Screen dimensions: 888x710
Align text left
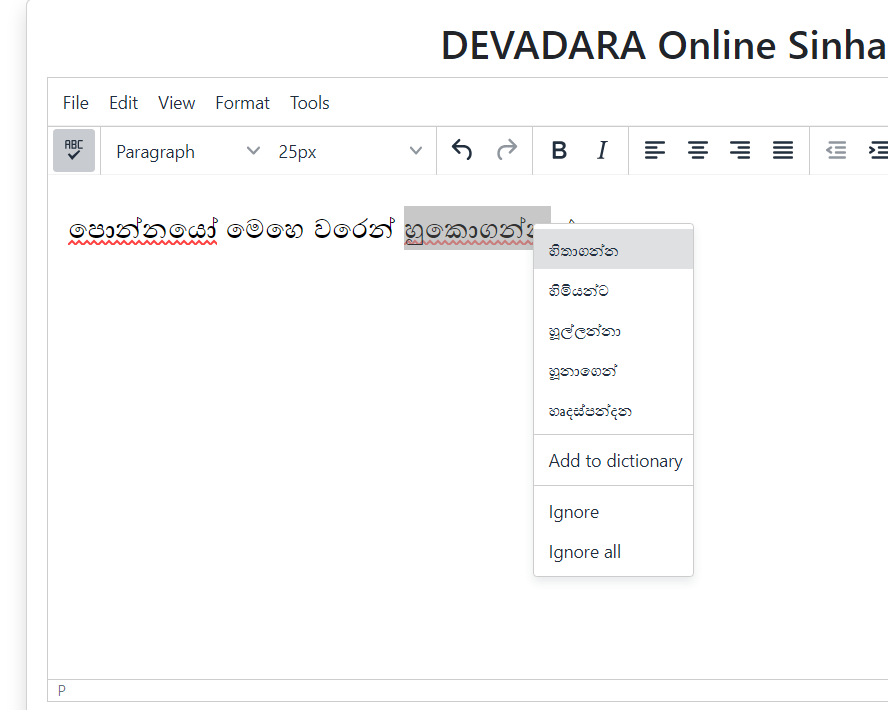pos(655,151)
